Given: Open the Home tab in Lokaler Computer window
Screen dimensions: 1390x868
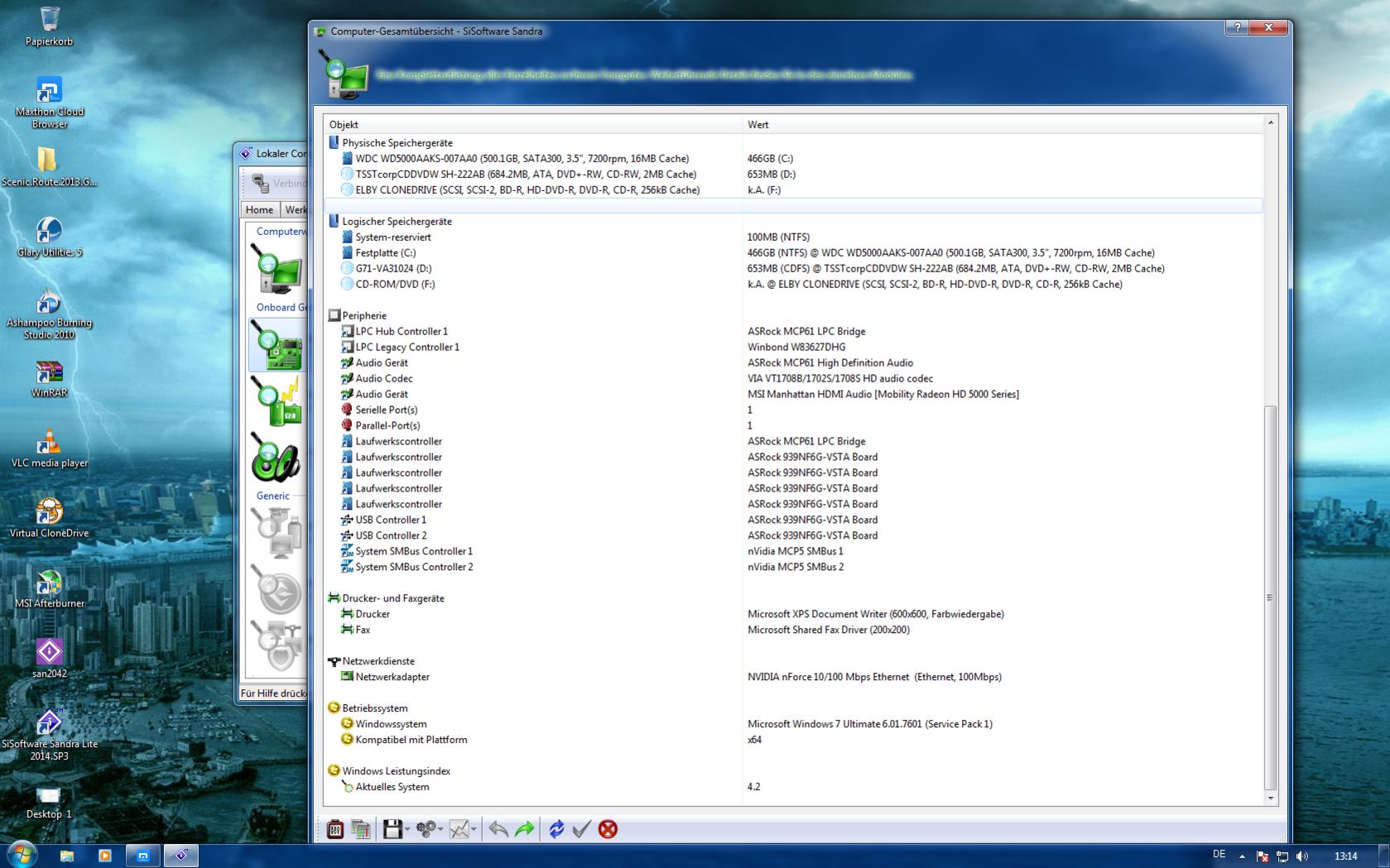Looking at the screenshot, I should (x=259, y=210).
